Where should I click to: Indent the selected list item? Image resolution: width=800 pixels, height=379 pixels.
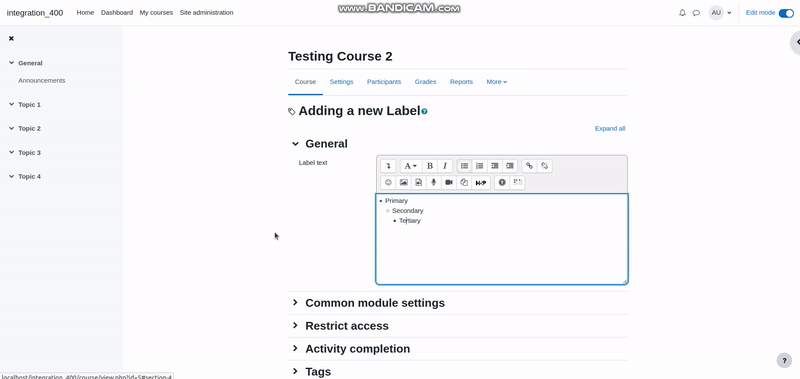click(509, 166)
